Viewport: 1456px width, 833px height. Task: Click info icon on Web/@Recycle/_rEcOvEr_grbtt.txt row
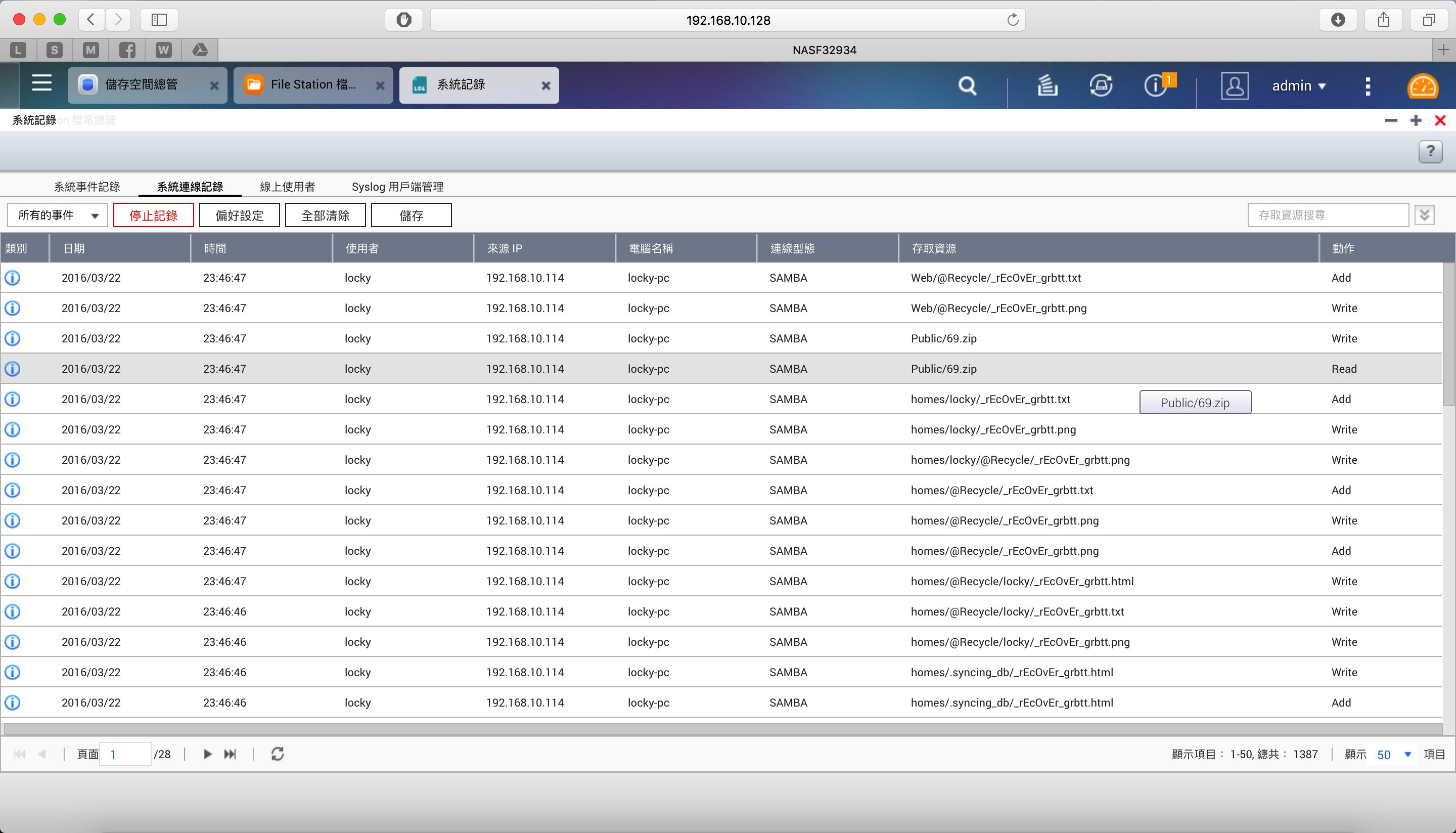tap(13, 278)
